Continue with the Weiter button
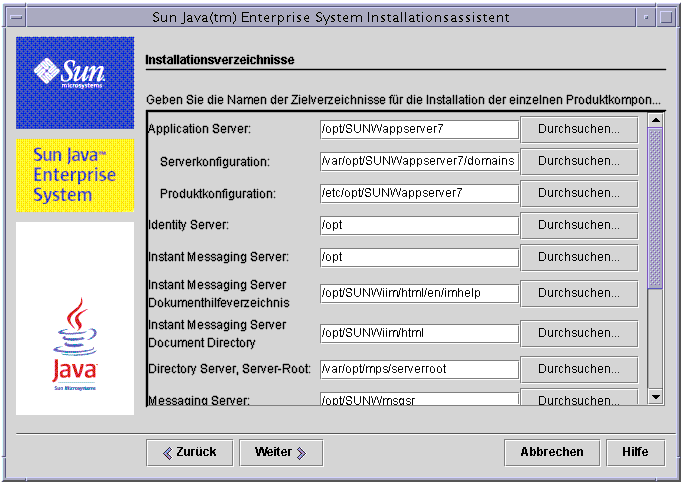 coord(281,453)
